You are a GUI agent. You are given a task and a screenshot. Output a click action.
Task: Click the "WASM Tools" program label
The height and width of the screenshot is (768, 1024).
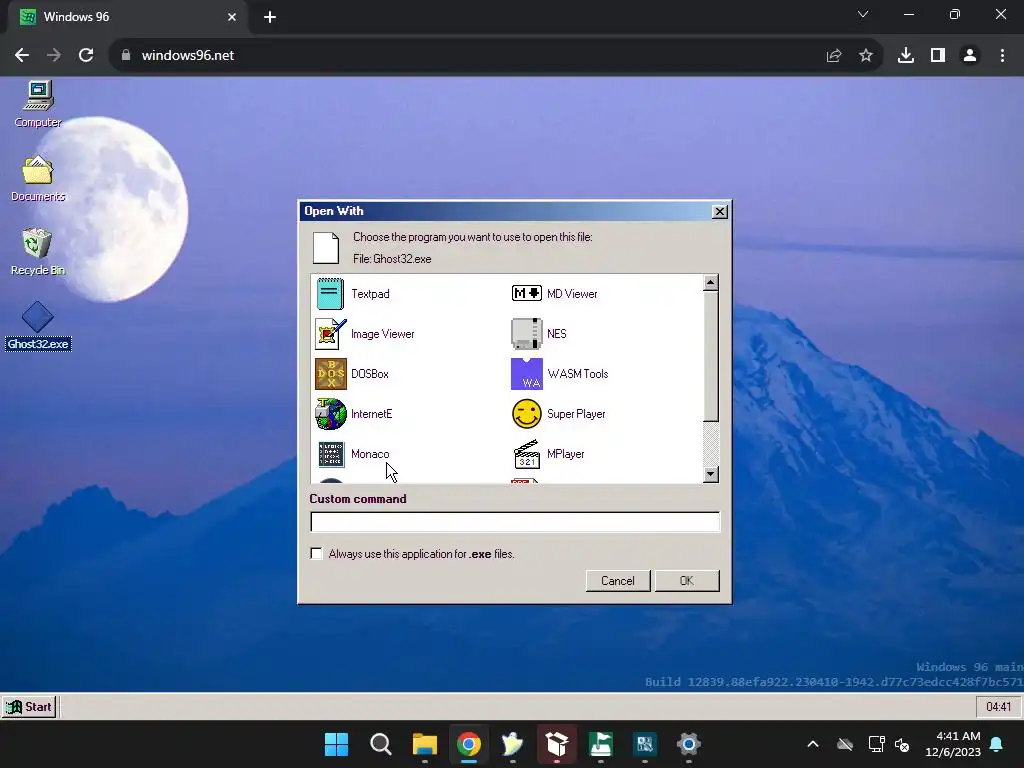click(x=578, y=374)
